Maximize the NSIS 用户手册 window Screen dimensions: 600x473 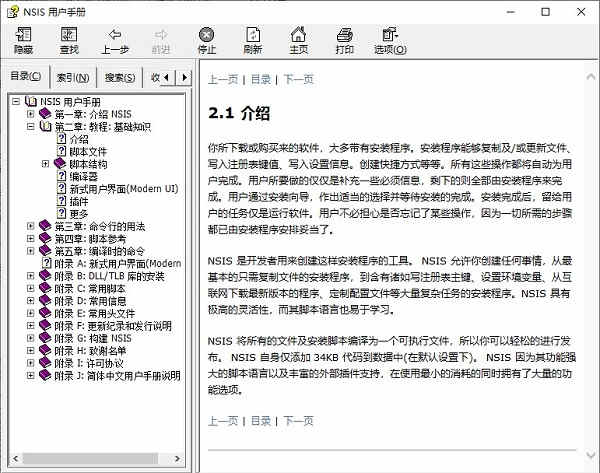[x=546, y=12]
